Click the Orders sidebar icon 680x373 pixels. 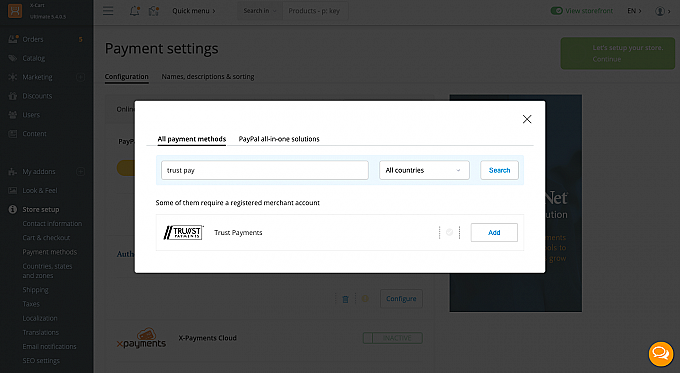tap(13, 39)
